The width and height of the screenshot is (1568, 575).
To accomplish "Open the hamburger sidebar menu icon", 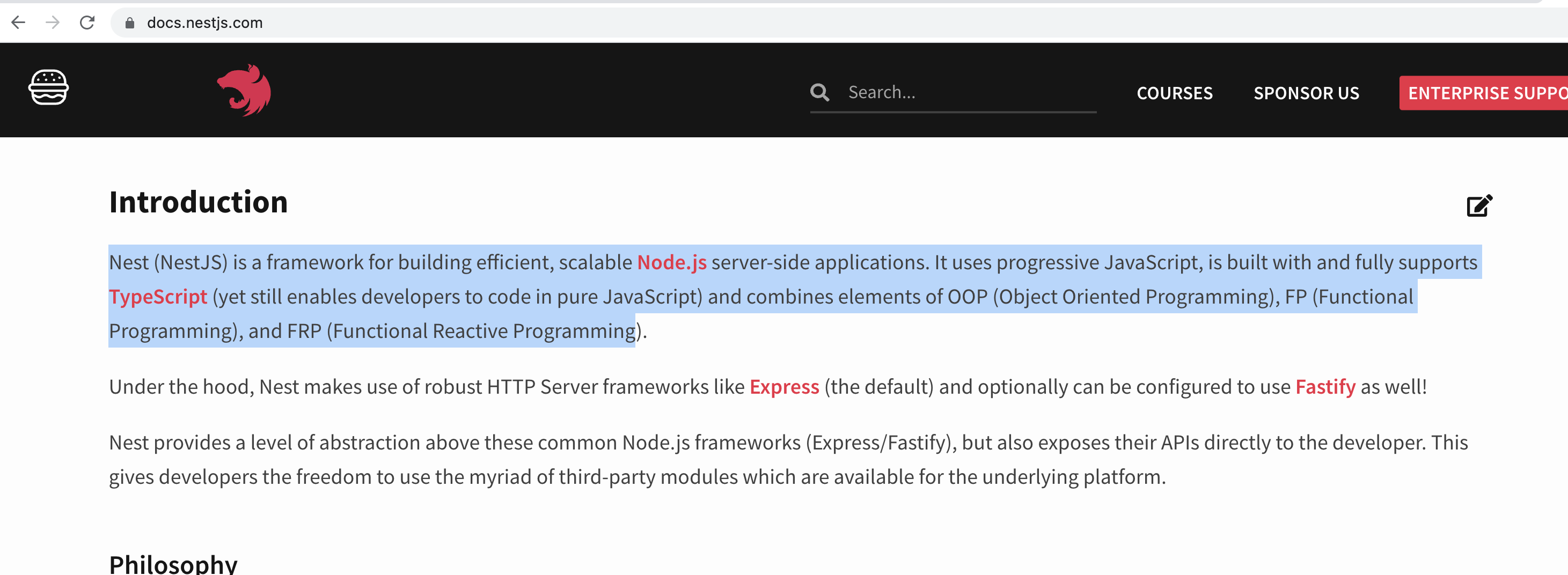I will [49, 87].
